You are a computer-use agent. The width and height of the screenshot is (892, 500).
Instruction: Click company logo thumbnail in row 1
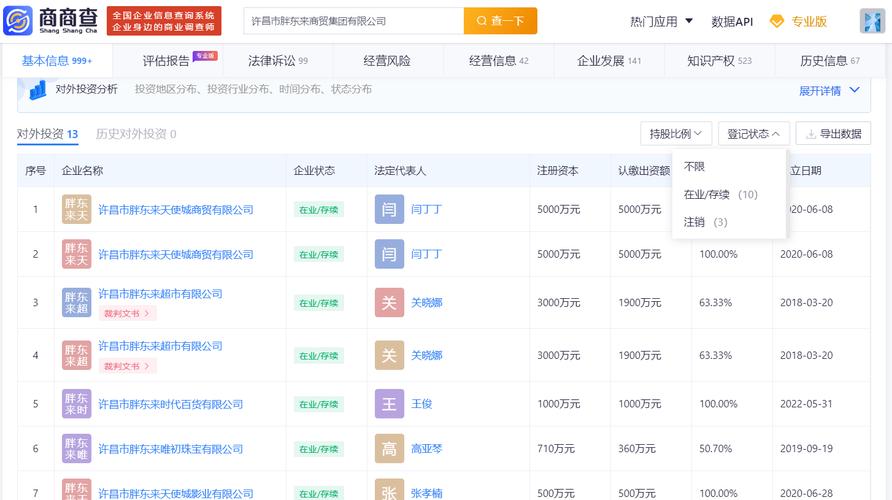pyautogui.click(x=76, y=209)
